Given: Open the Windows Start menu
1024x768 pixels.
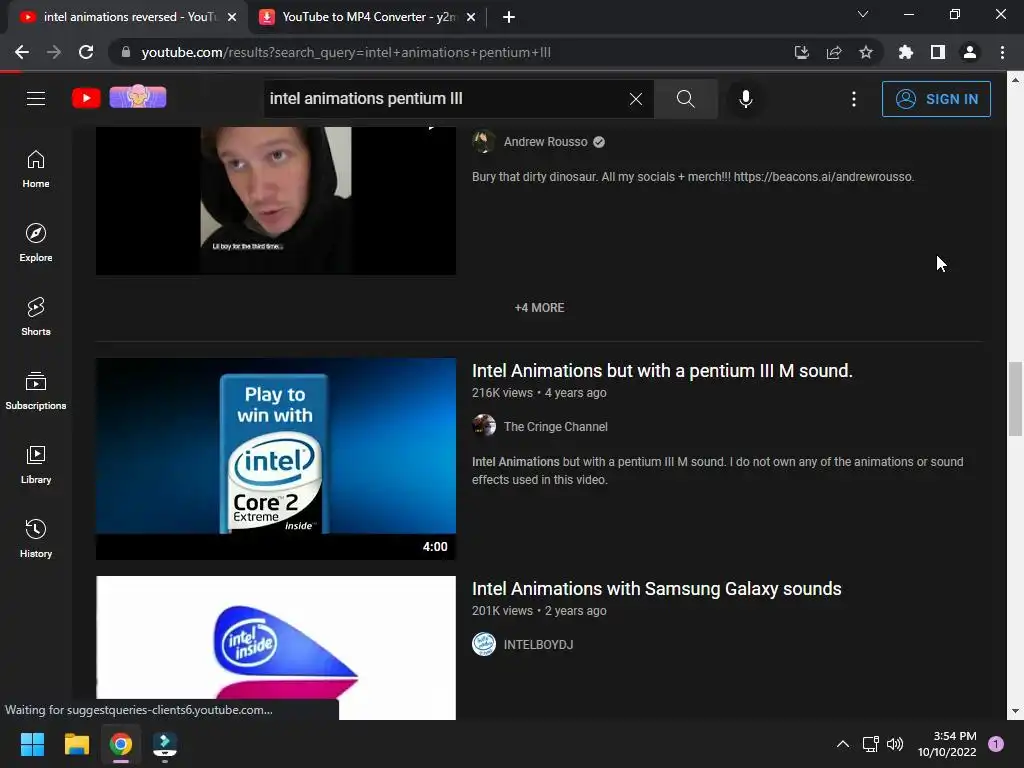Looking at the screenshot, I should coord(32,744).
